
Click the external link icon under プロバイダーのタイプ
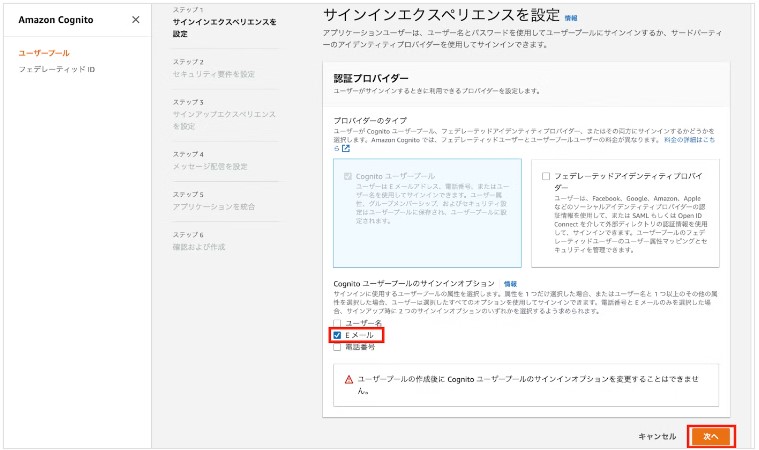point(346,149)
